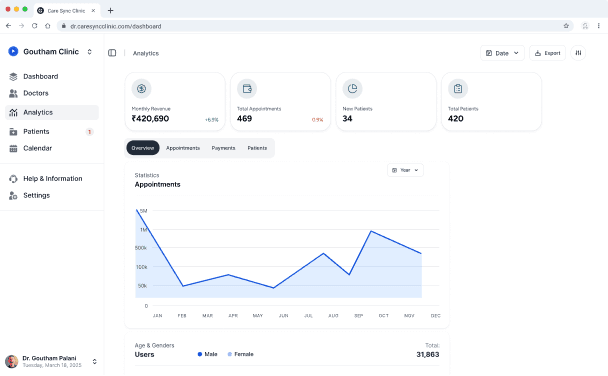Click the Analytics chart icon in sidebar
The image size is (608, 376).
coord(13,112)
